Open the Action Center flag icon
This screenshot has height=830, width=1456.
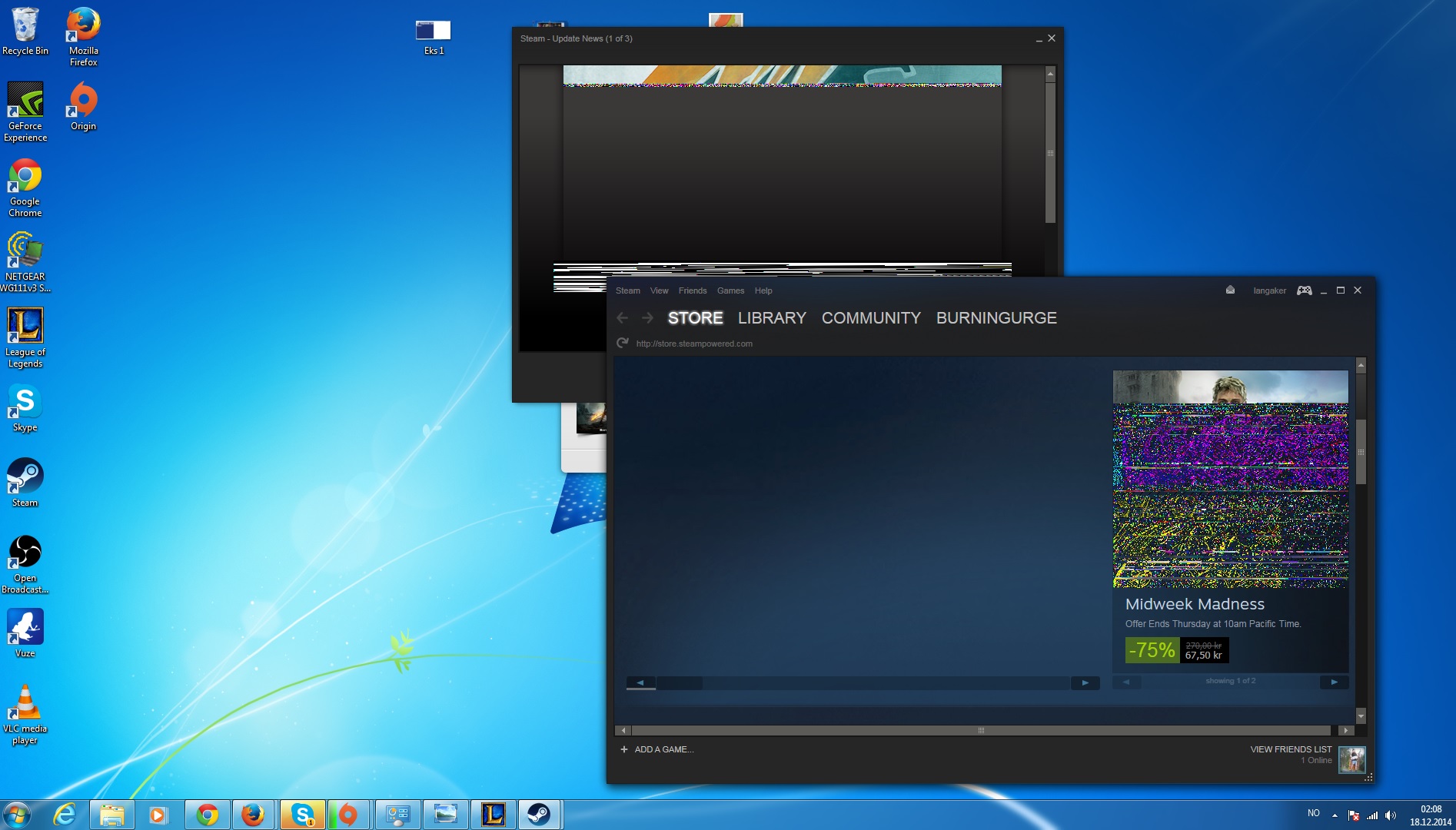(1354, 815)
